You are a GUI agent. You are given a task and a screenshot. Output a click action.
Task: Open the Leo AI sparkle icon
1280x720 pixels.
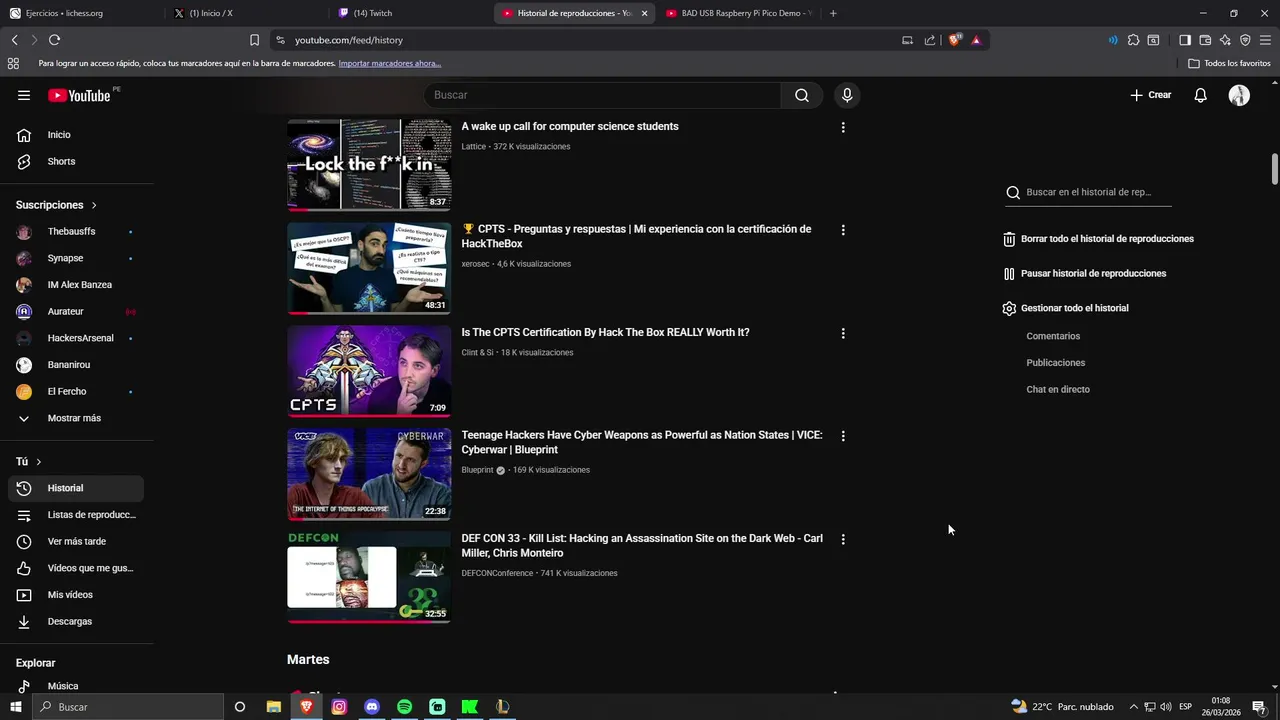(x=1225, y=40)
